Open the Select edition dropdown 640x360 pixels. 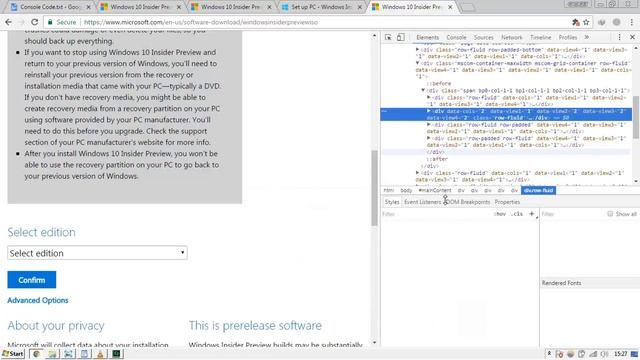(97, 253)
